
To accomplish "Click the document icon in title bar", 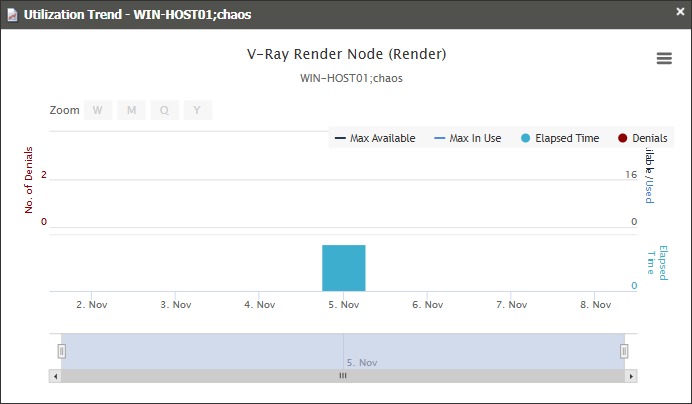I will [x=12, y=13].
